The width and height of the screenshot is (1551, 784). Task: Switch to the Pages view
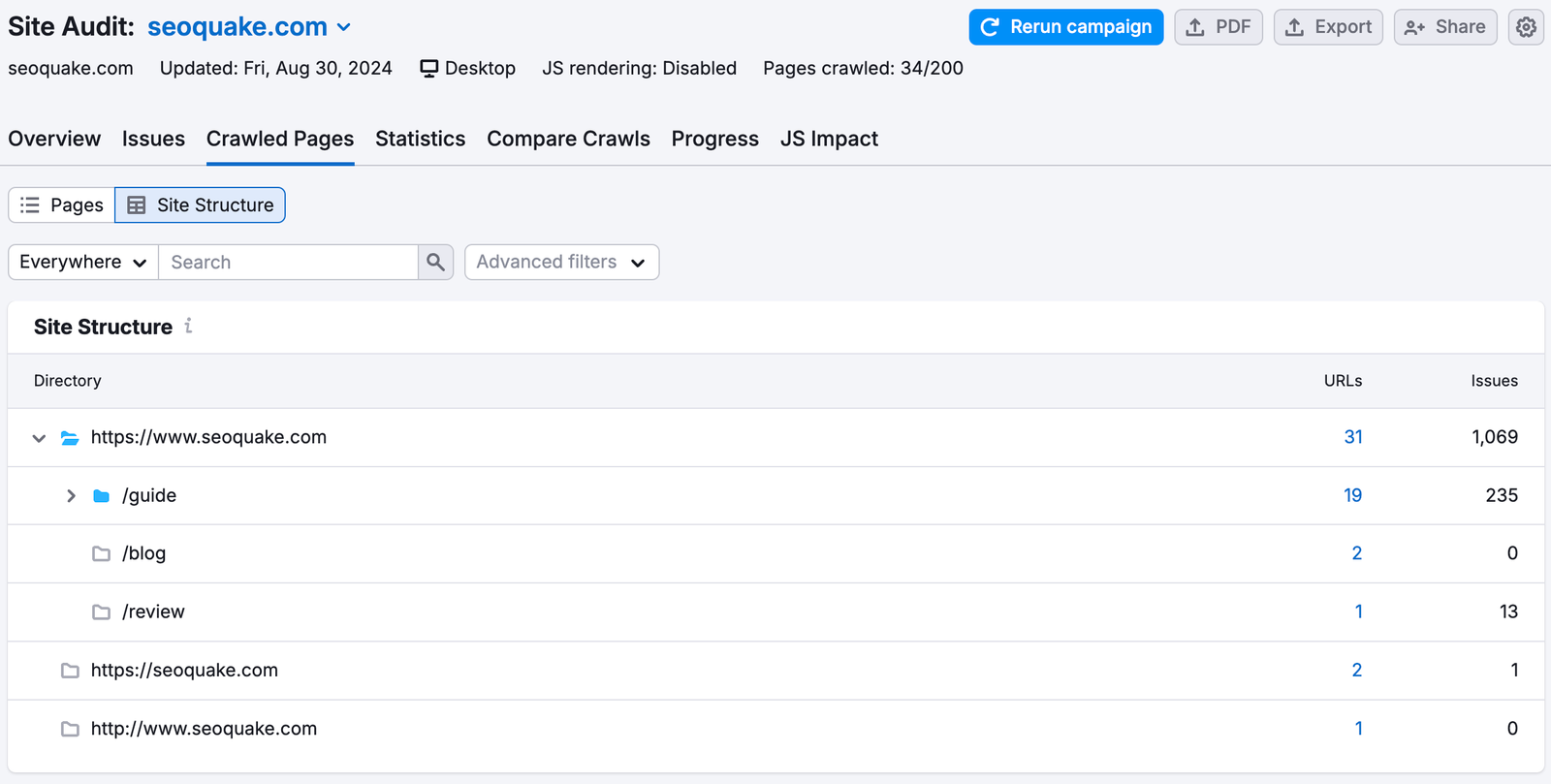(62, 205)
